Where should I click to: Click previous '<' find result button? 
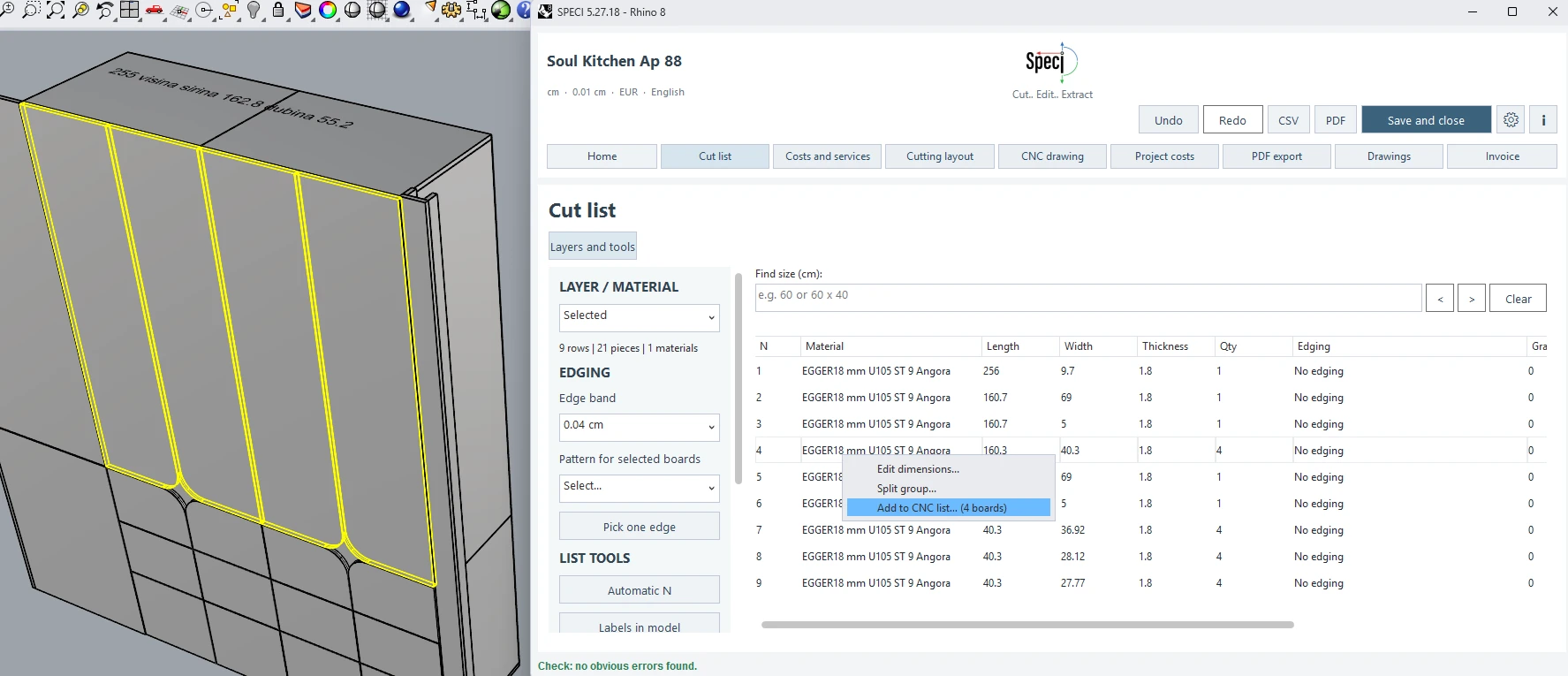pos(1440,299)
